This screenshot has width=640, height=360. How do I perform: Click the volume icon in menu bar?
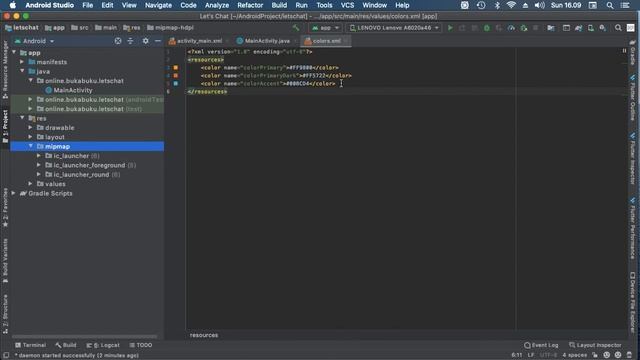(540, 5)
